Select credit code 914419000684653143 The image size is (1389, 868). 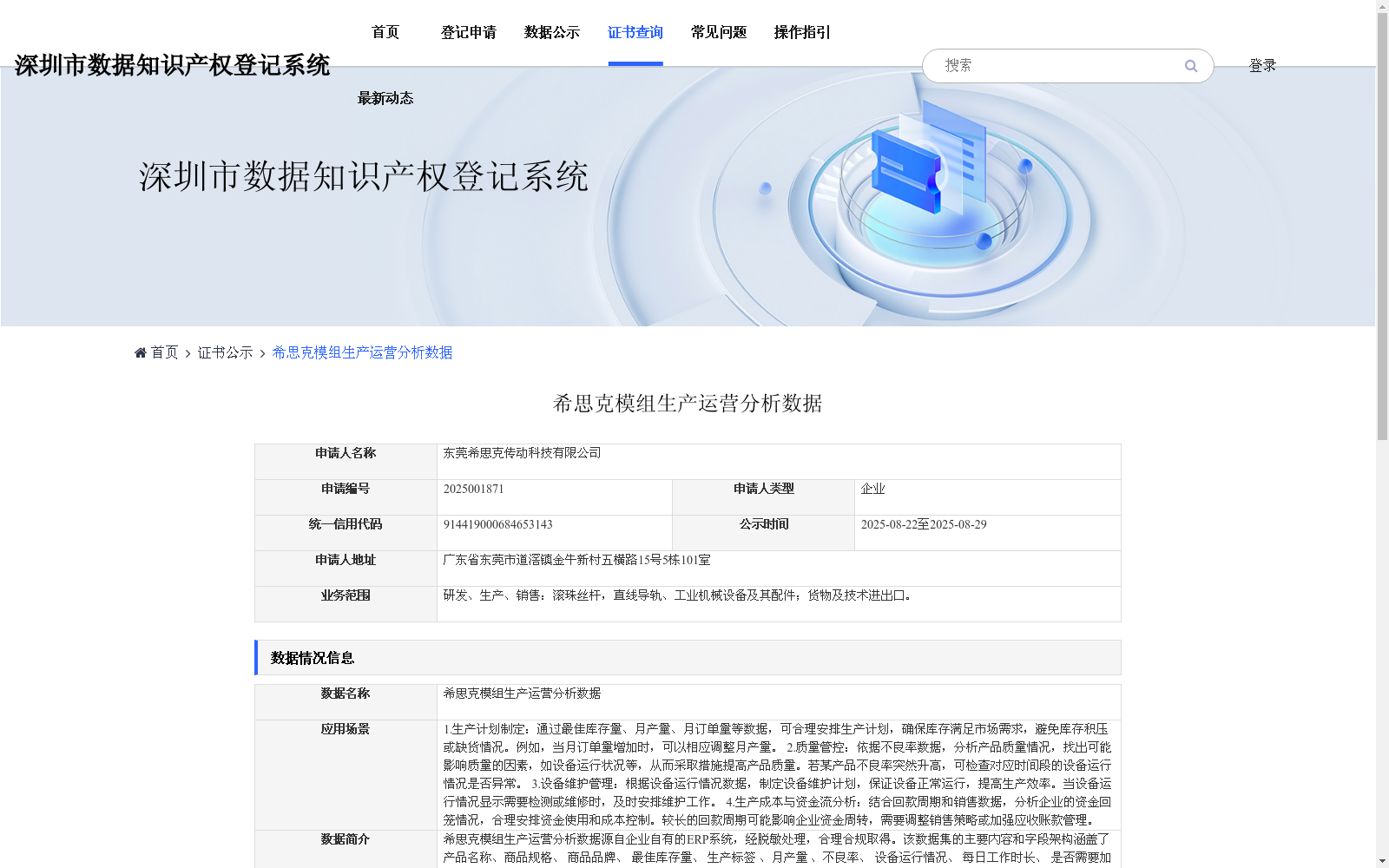(x=497, y=524)
